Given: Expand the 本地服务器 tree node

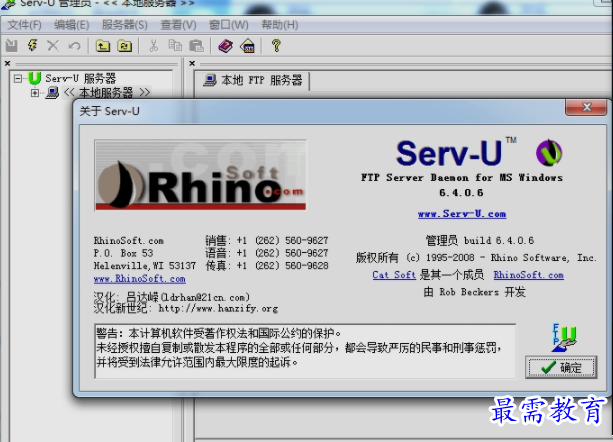Looking at the screenshot, I should pyautogui.click(x=35, y=93).
